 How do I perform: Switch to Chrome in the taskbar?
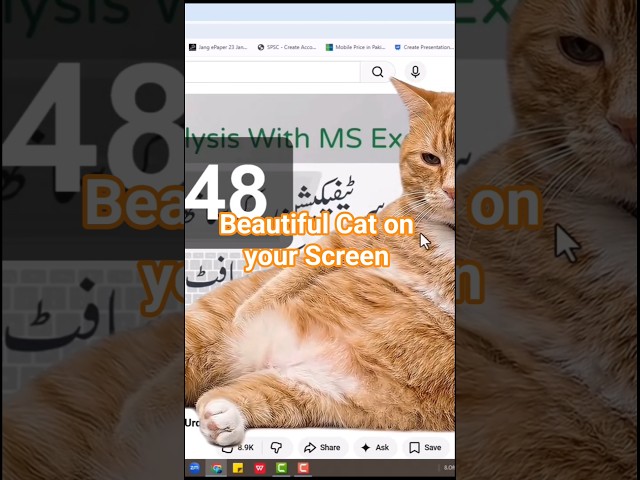click(x=216, y=468)
